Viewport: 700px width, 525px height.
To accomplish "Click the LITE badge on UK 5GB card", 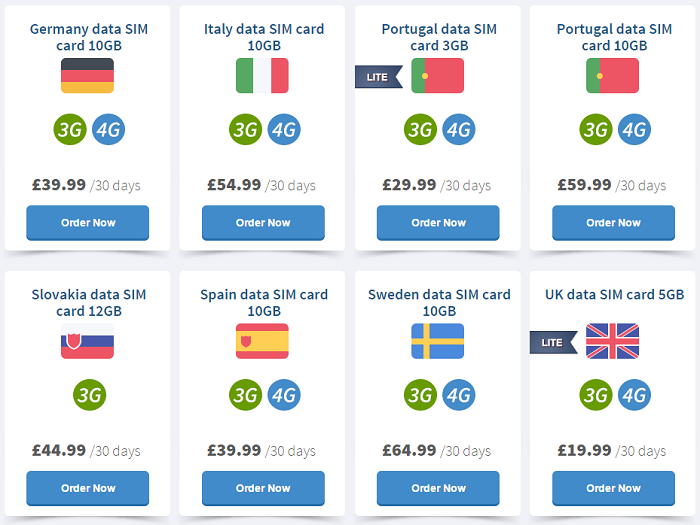I will click(554, 342).
